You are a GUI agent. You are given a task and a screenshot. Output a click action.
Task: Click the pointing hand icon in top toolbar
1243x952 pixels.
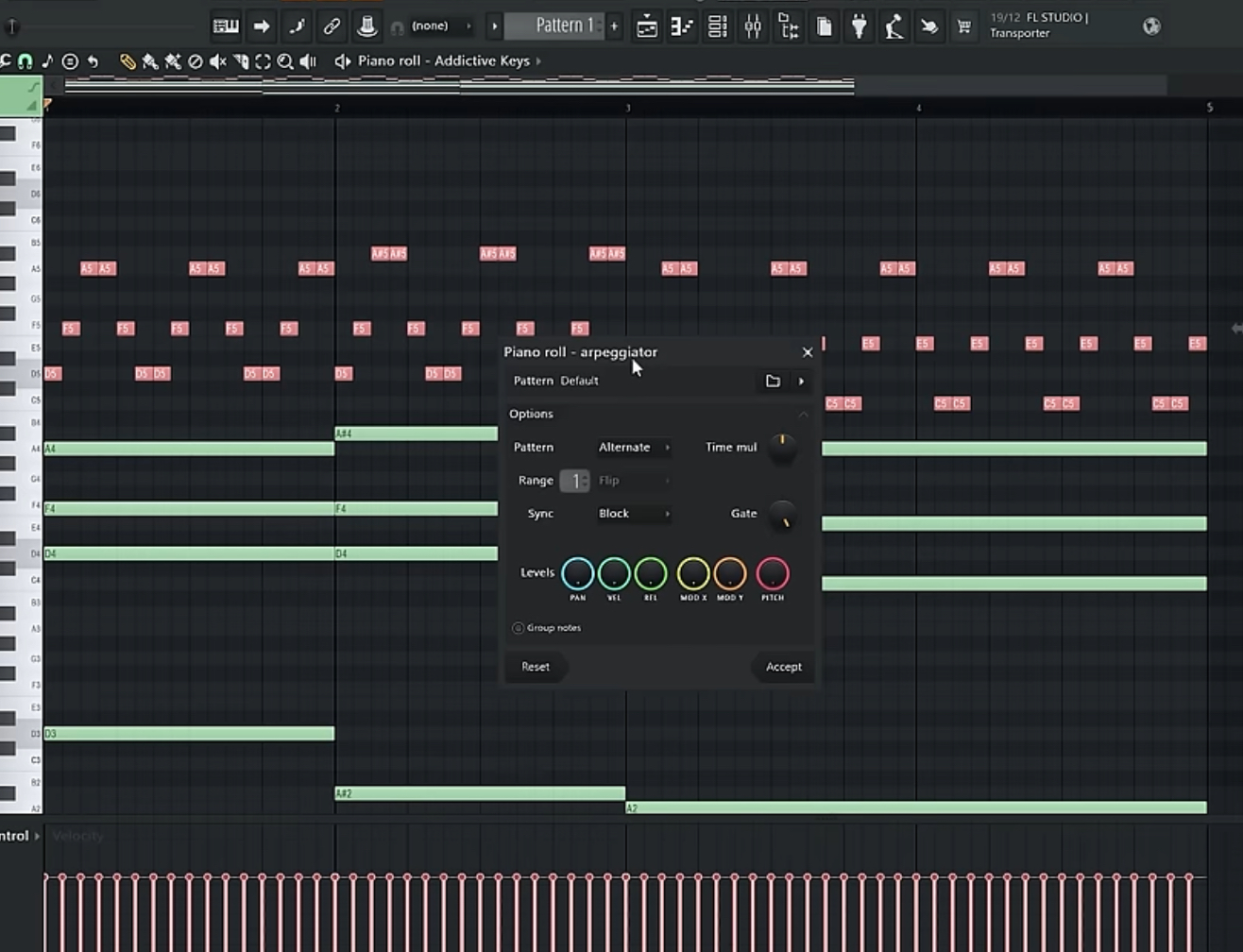(x=929, y=26)
